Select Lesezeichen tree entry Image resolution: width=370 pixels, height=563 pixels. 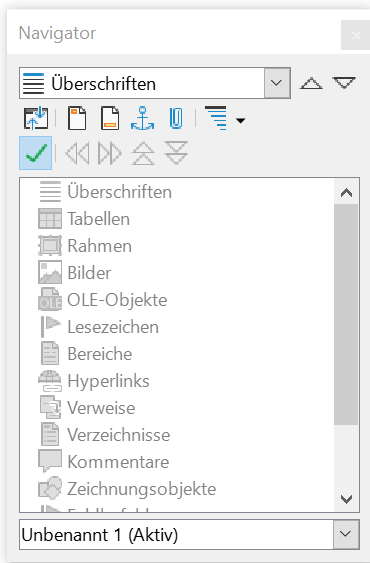click(x=113, y=327)
